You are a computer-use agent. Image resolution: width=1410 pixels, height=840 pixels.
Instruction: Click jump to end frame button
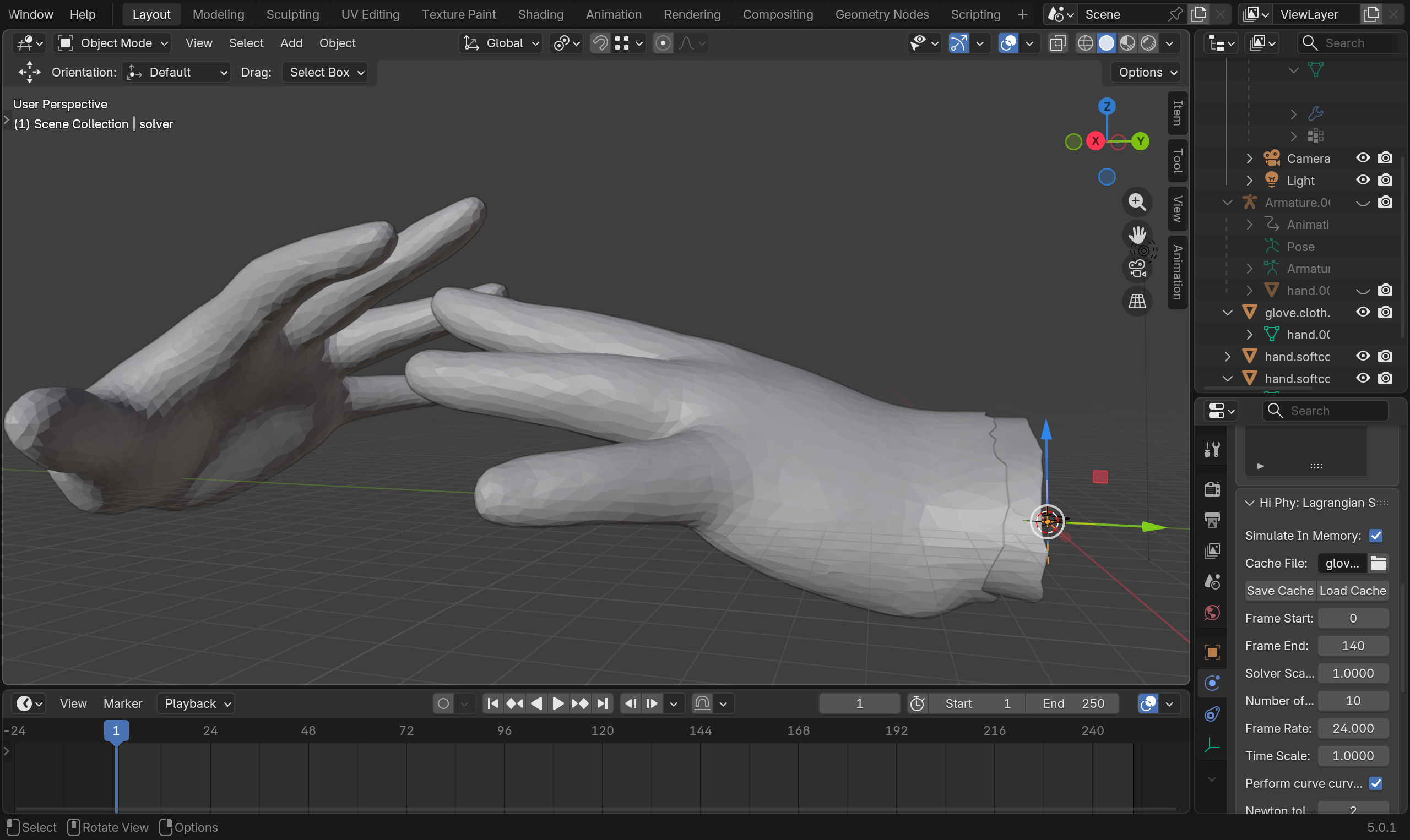point(603,703)
